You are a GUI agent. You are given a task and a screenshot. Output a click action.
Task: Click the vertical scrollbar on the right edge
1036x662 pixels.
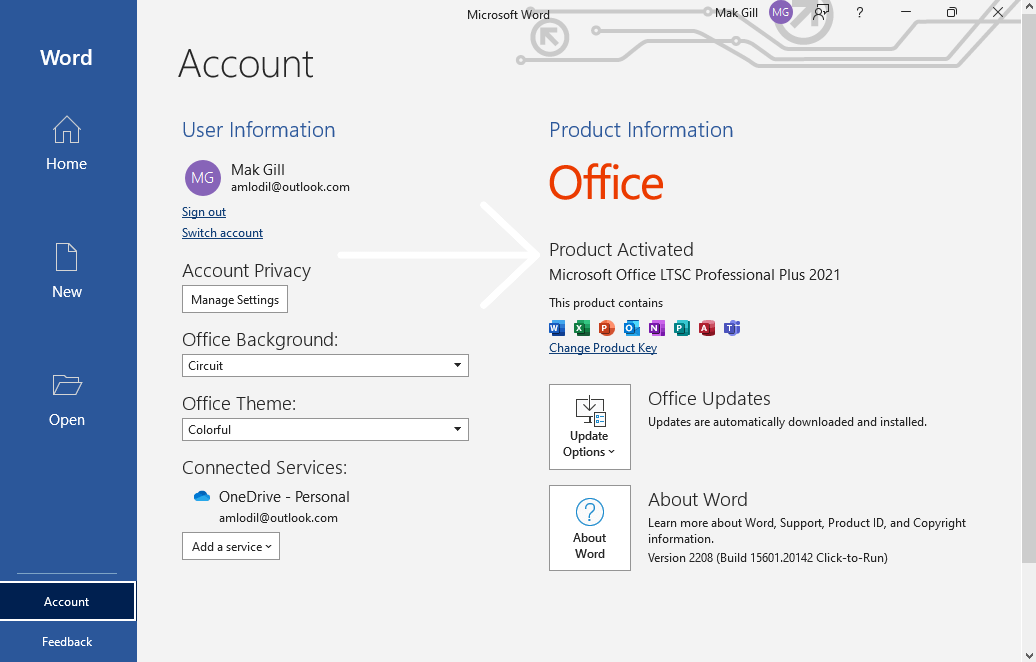coord(1029,291)
